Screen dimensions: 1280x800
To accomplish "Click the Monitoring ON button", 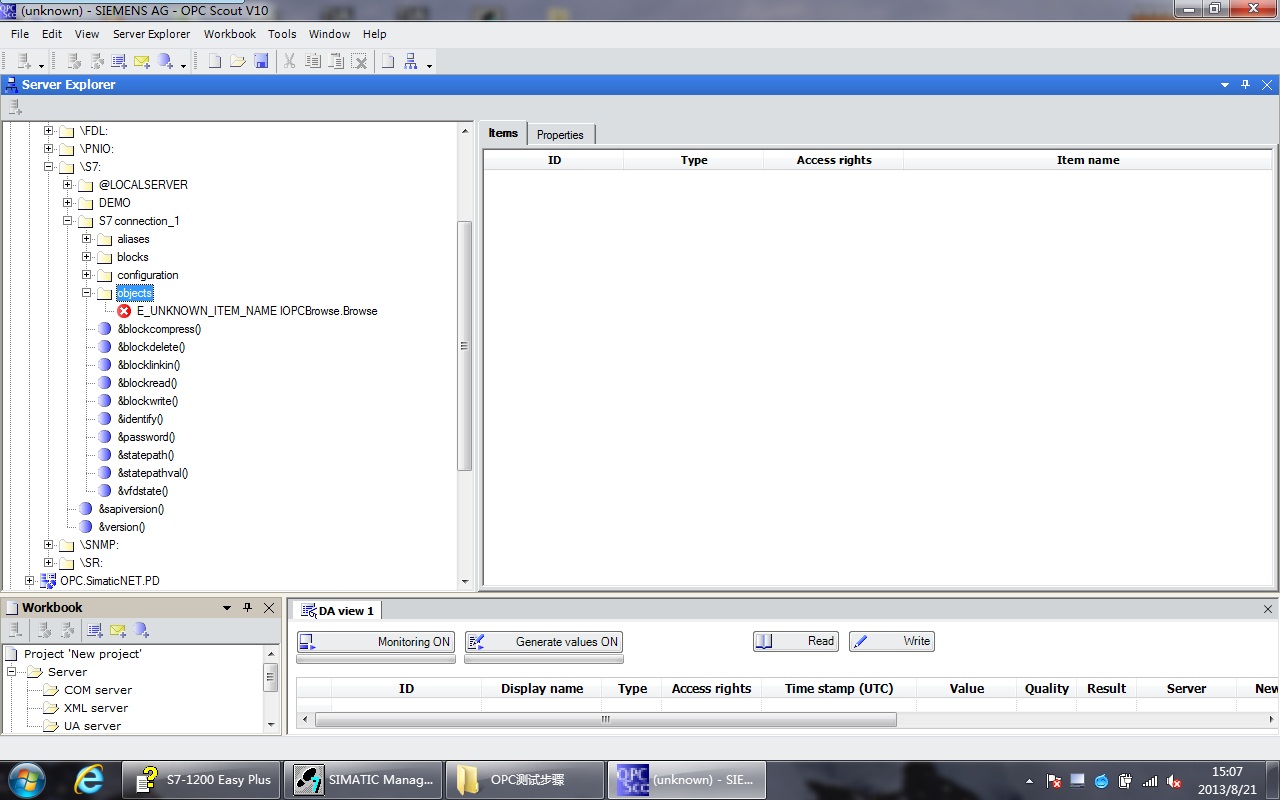I will tap(376, 642).
